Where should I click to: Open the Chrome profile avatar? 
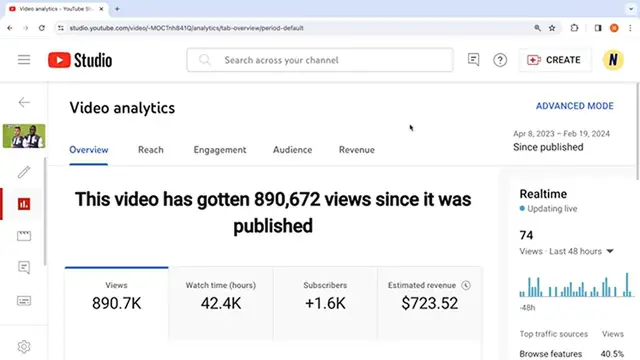click(614, 28)
